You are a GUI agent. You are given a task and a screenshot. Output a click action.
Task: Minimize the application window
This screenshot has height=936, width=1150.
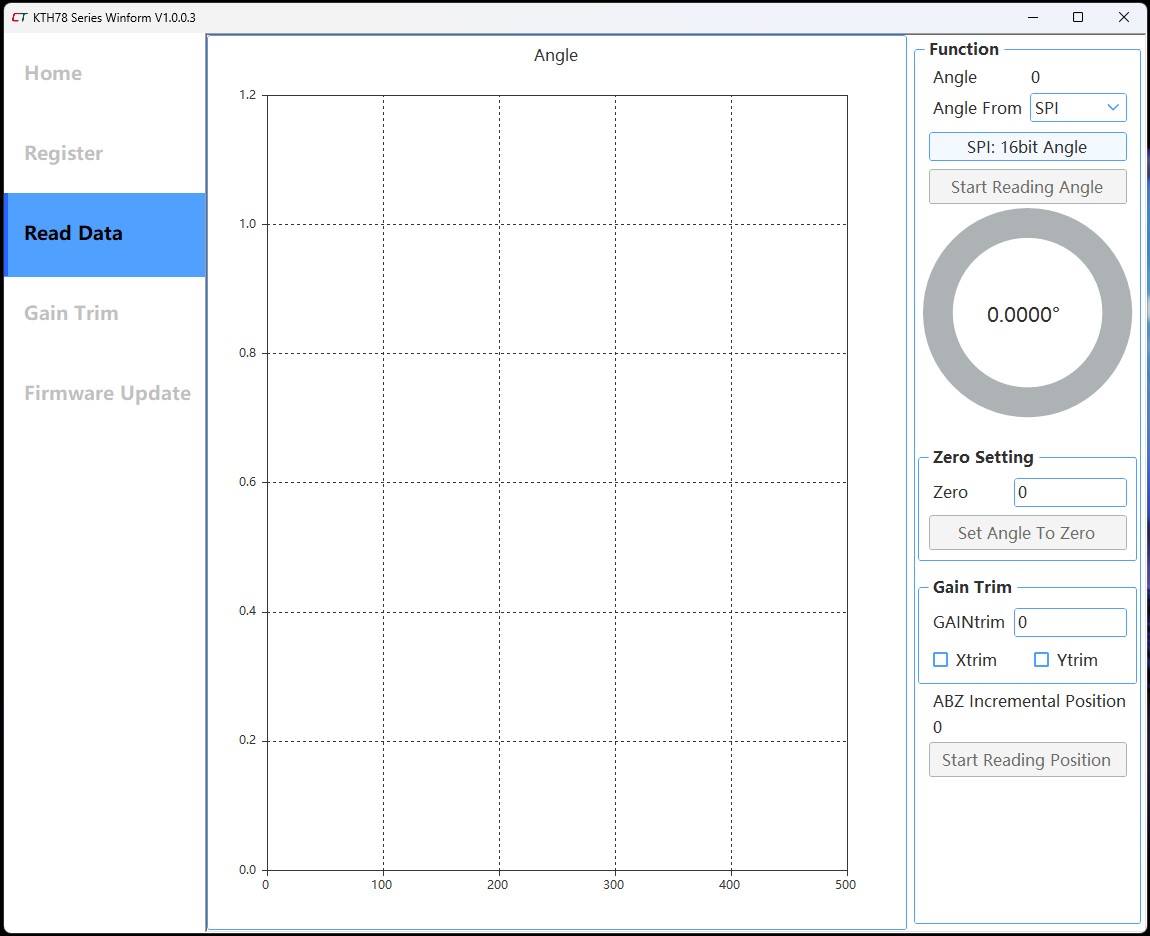coord(1032,17)
